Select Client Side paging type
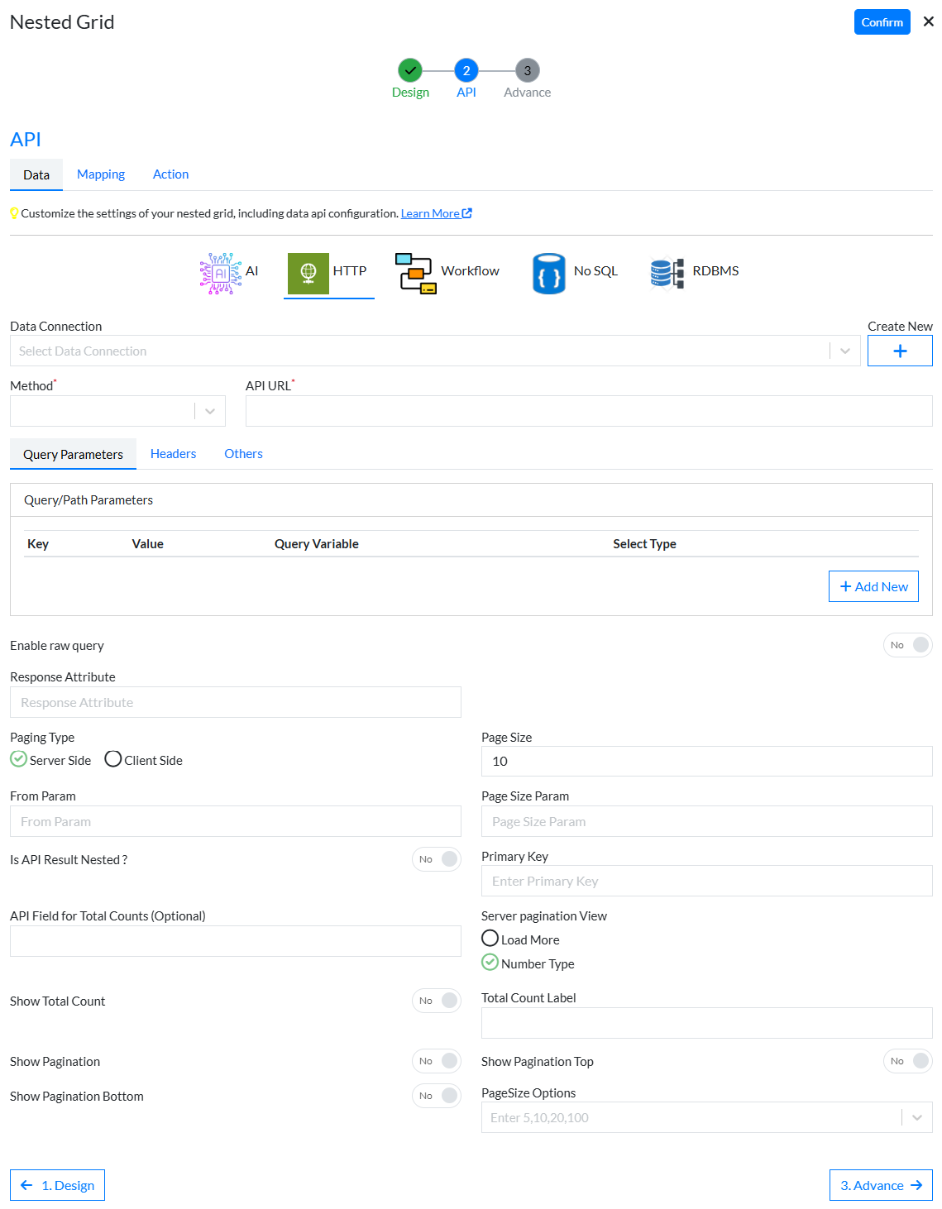This screenshot has height=1209, width=942. (114, 759)
